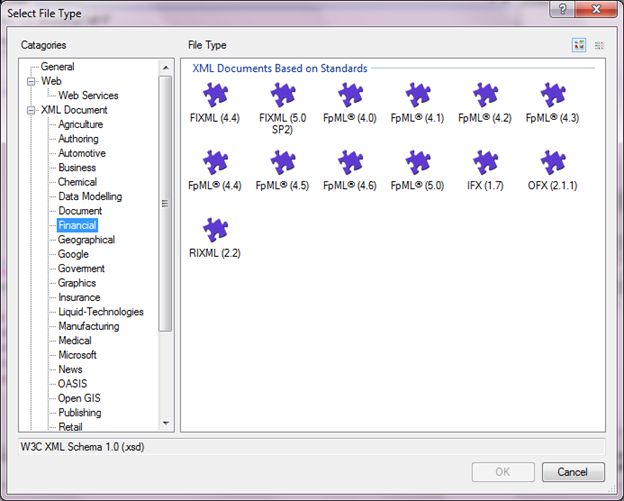Open the dialog help question mark button
Image resolution: width=624 pixels, height=501 pixels.
click(562, 9)
